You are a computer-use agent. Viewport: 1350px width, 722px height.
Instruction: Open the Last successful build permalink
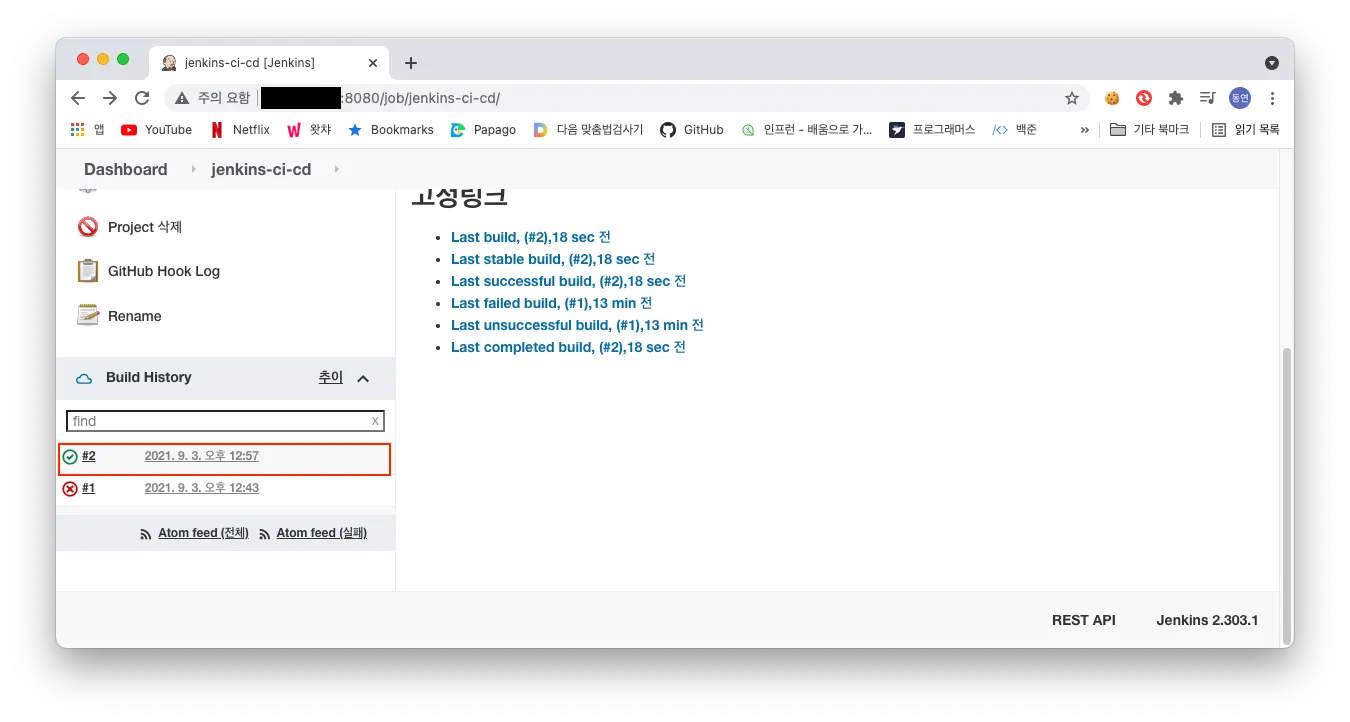[568, 281]
